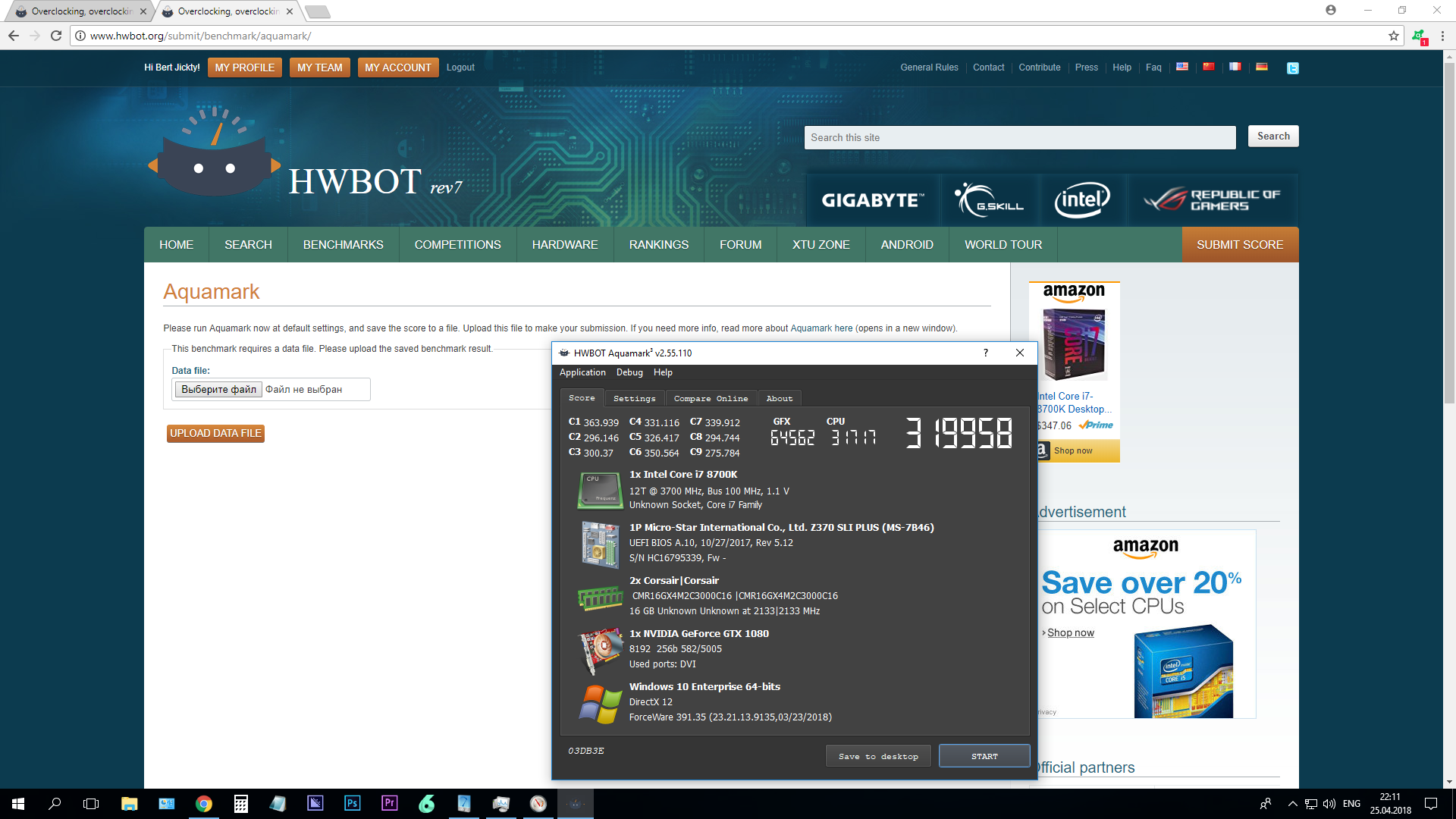This screenshot has width=1456, height=819.
Task: Open the Chrome user profile icon
Action: pyautogui.click(x=1331, y=10)
